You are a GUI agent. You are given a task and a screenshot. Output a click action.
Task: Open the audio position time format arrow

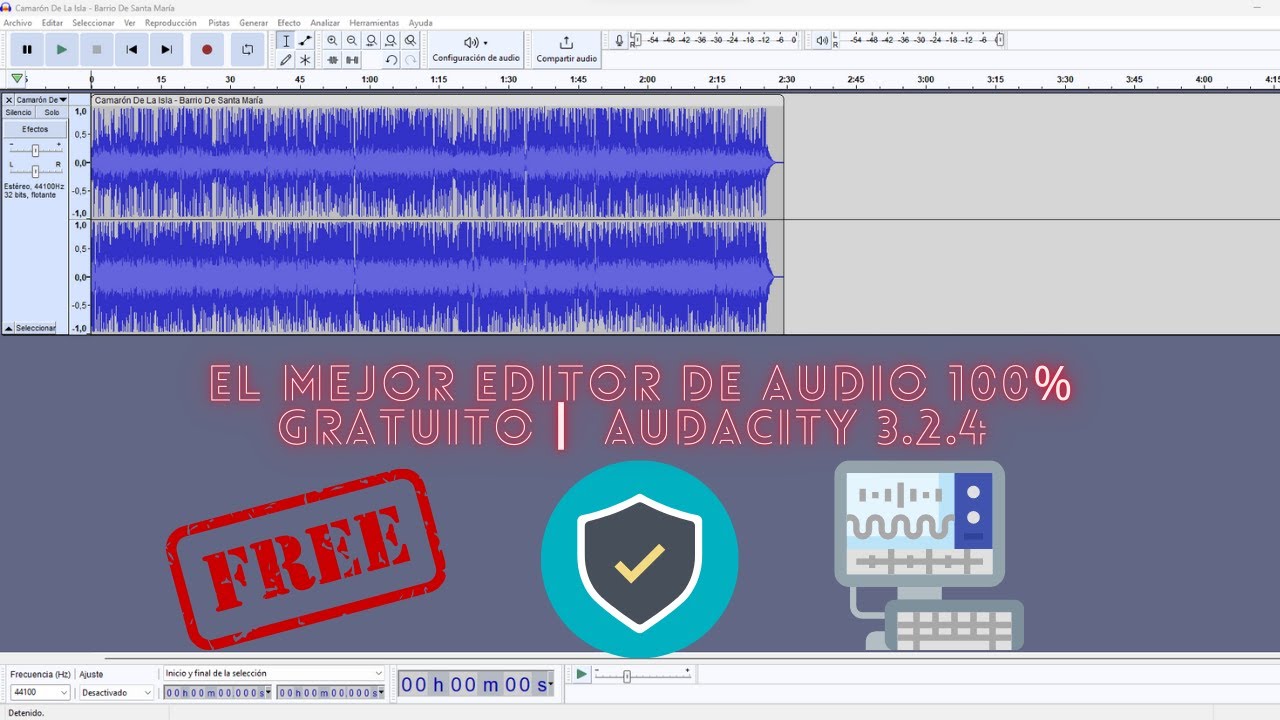click(x=549, y=685)
